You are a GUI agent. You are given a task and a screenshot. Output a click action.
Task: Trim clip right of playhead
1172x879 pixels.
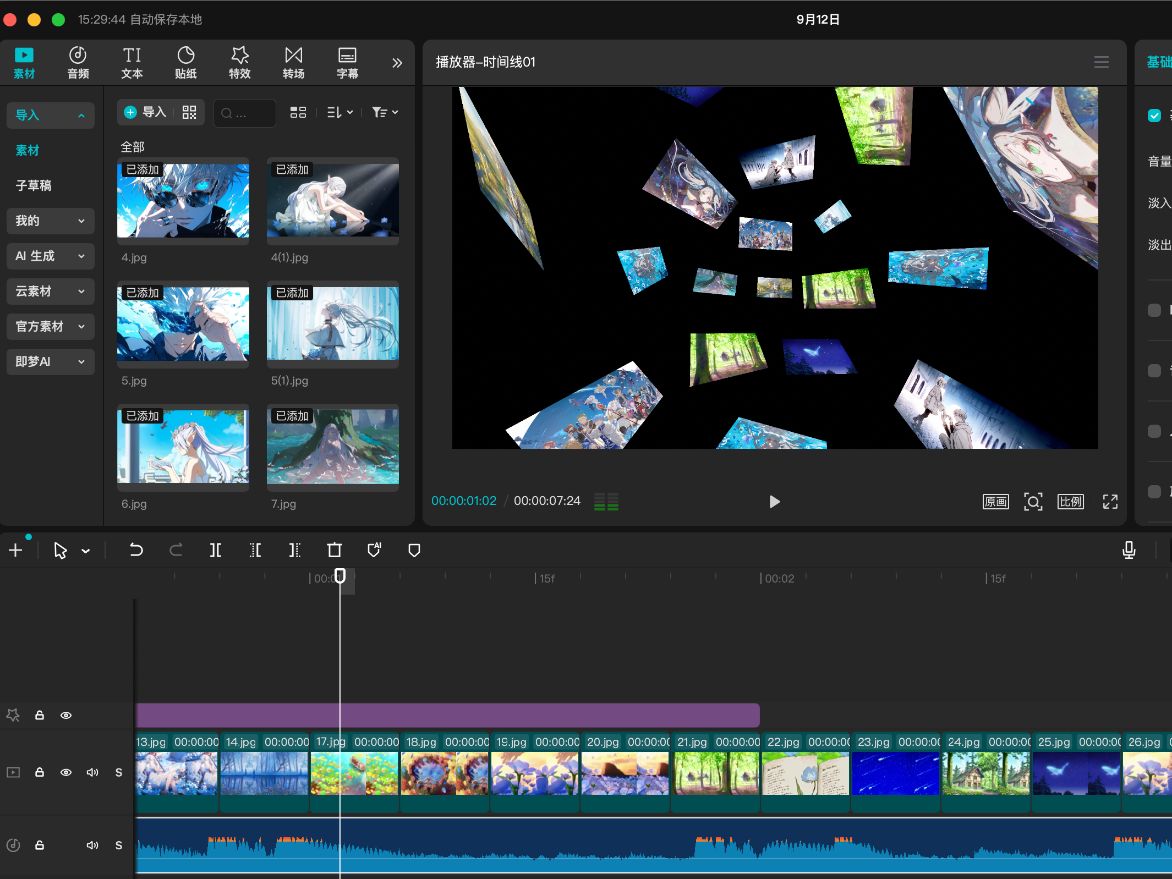tap(294, 550)
